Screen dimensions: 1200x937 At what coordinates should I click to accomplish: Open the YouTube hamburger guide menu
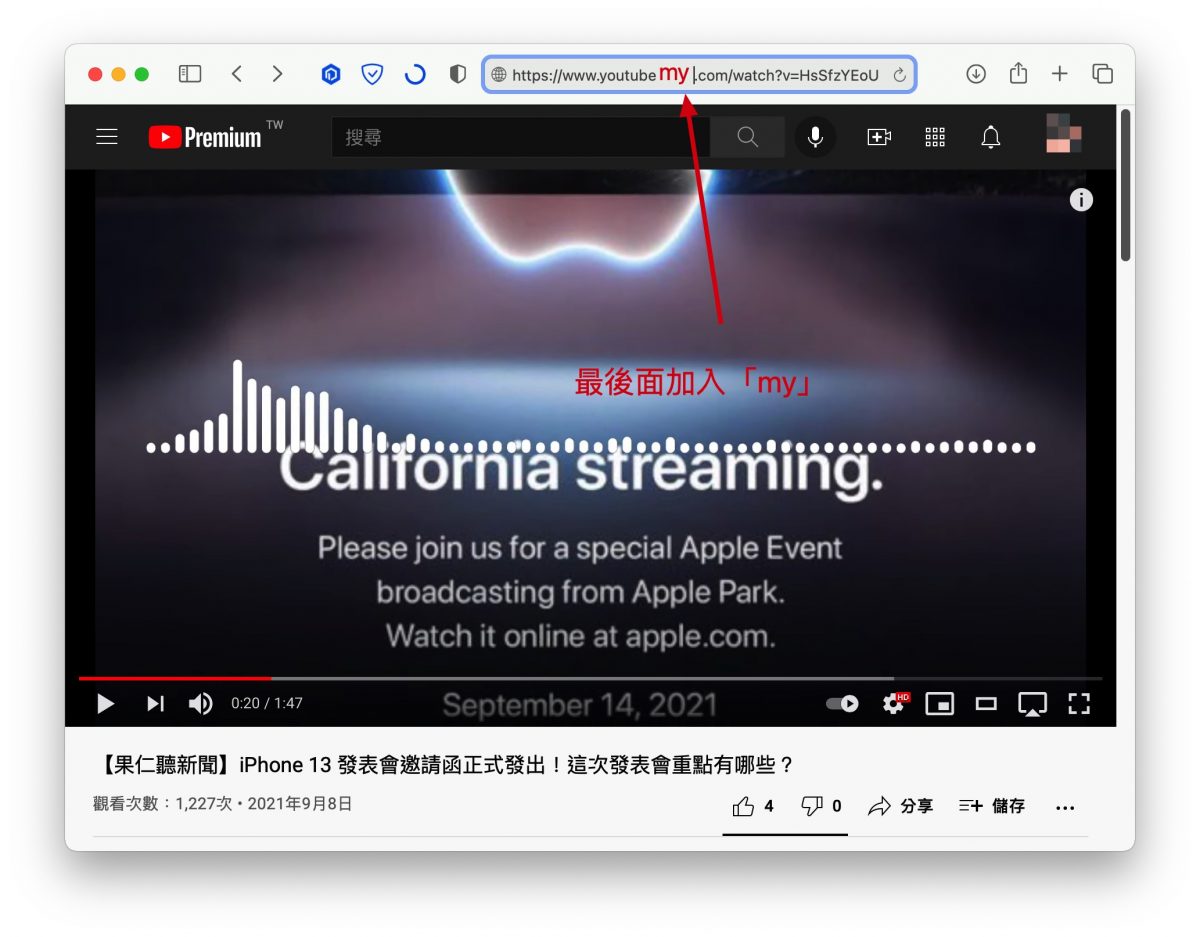[107, 137]
